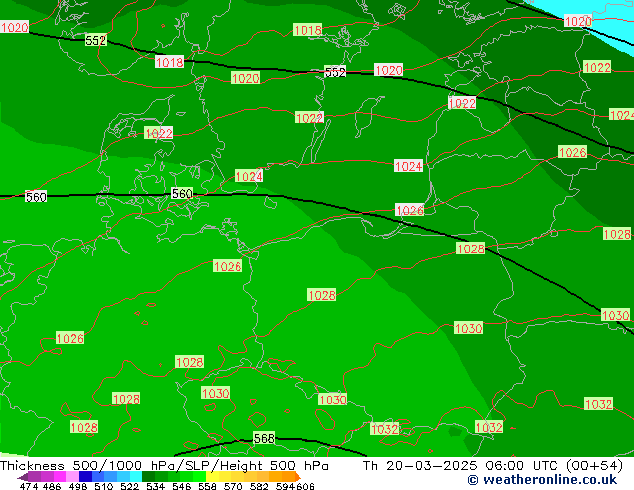Screen dimensions: 634x490
Task: Click the purple arrow at legend's left end
Action: pyautogui.click(x=22, y=477)
